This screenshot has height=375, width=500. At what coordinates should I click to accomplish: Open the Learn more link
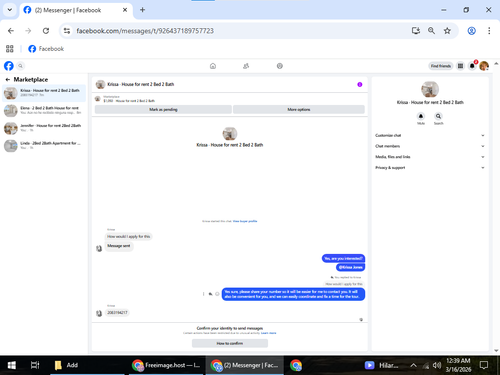268,333
